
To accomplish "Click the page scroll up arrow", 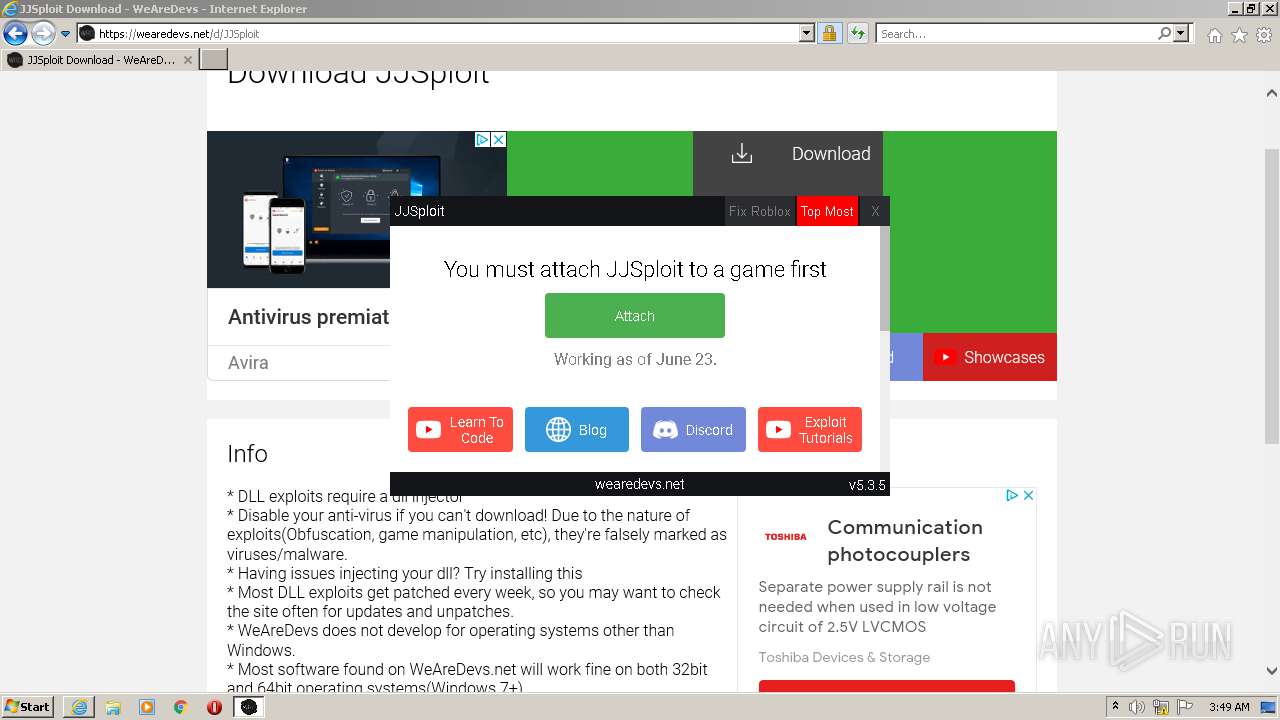I will point(1272,93).
